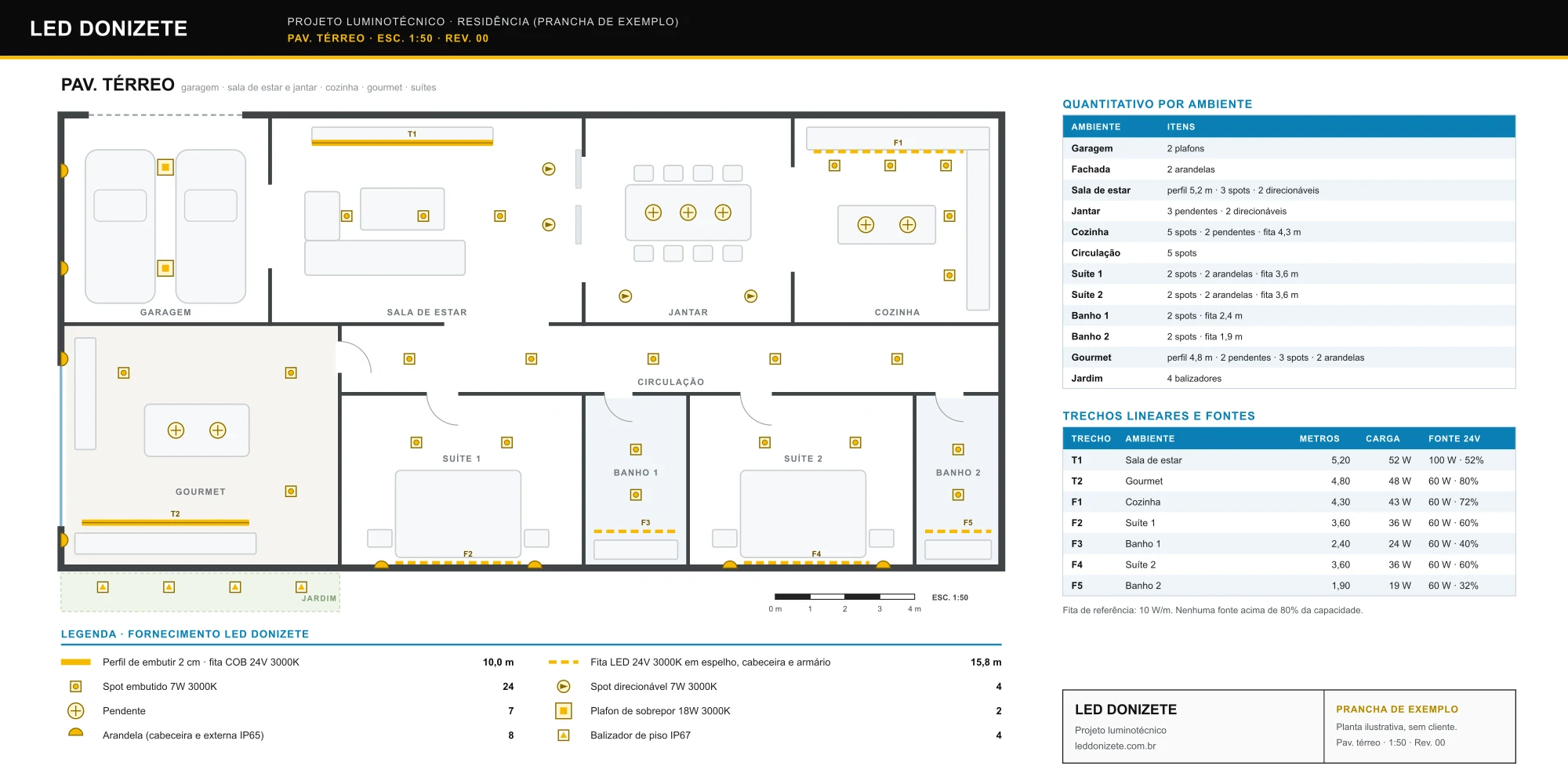Click the 'Fita de referência: 10 W/m' footnote
Image resolution: width=1568 pixels, height=784 pixels.
tap(1212, 611)
